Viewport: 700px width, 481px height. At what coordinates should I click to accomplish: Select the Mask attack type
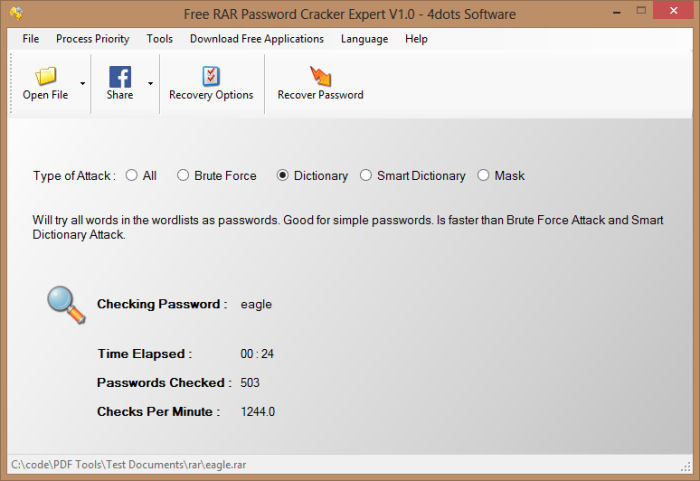pyautogui.click(x=483, y=175)
